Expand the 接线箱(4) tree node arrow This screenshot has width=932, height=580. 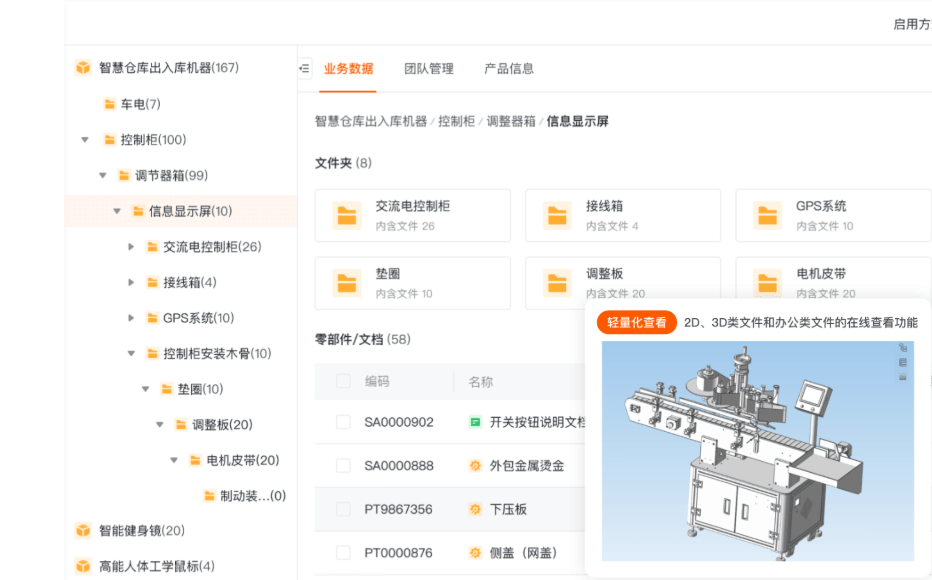click(131, 282)
